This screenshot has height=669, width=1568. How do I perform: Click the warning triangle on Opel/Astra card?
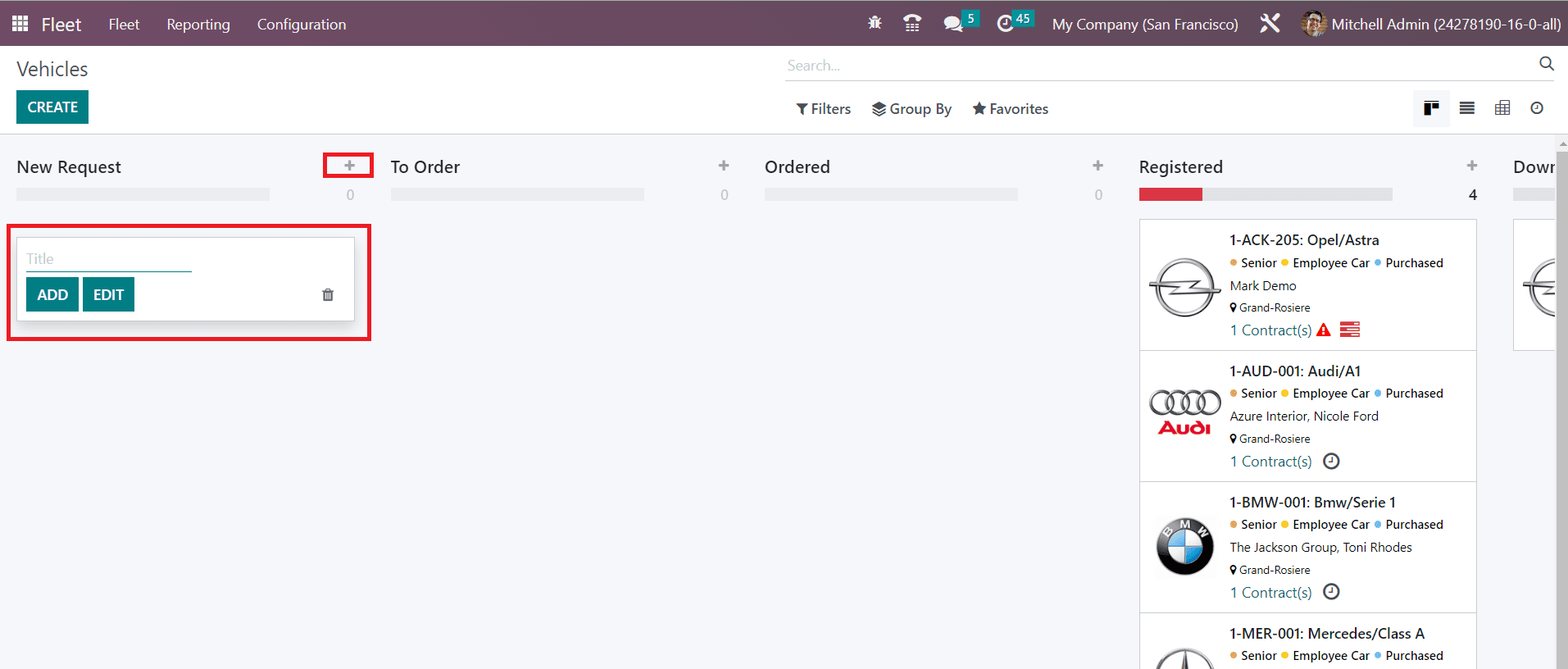pyautogui.click(x=1324, y=330)
